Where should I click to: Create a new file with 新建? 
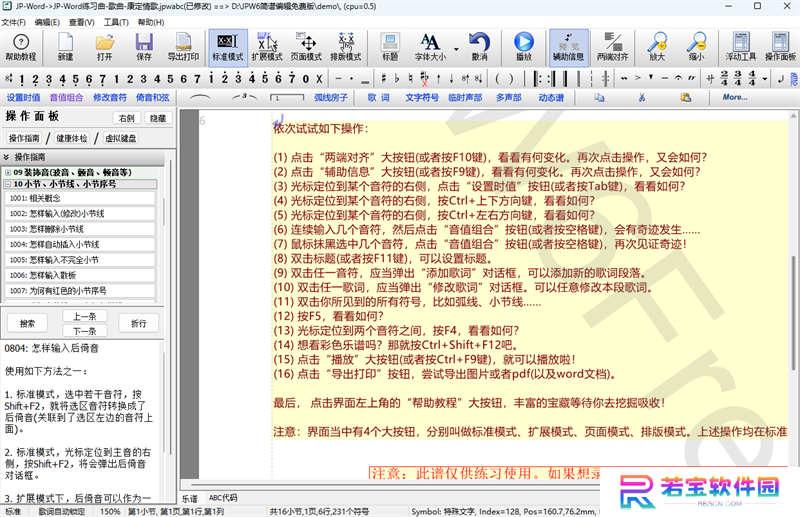[x=65, y=47]
